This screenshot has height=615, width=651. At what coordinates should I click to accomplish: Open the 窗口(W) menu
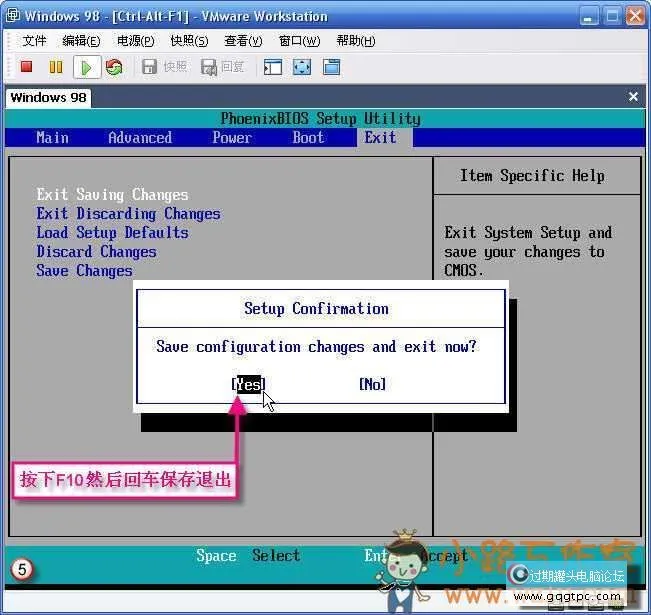click(x=299, y=41)
